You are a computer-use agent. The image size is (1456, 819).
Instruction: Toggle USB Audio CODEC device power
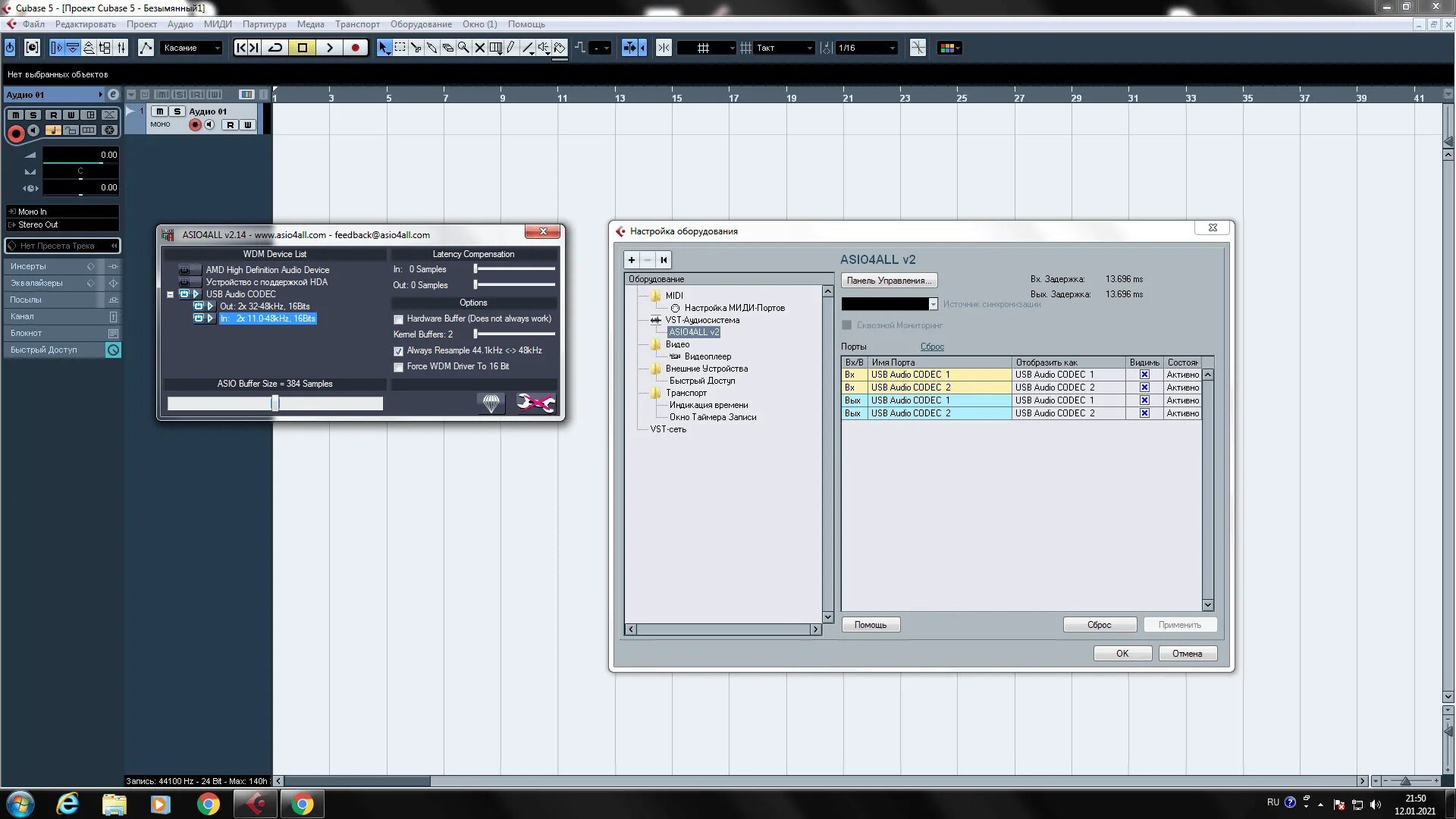coord(184,294)
